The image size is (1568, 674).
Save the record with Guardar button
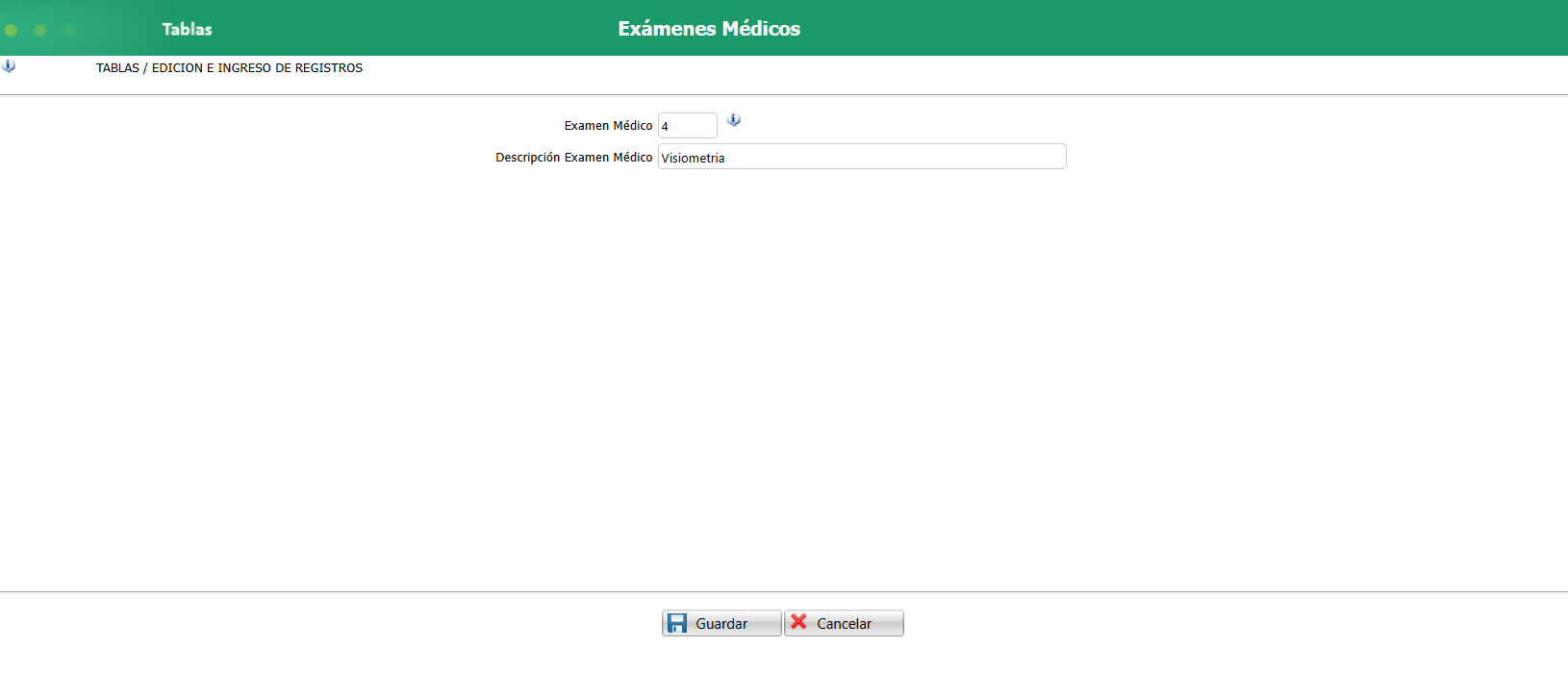721,623
